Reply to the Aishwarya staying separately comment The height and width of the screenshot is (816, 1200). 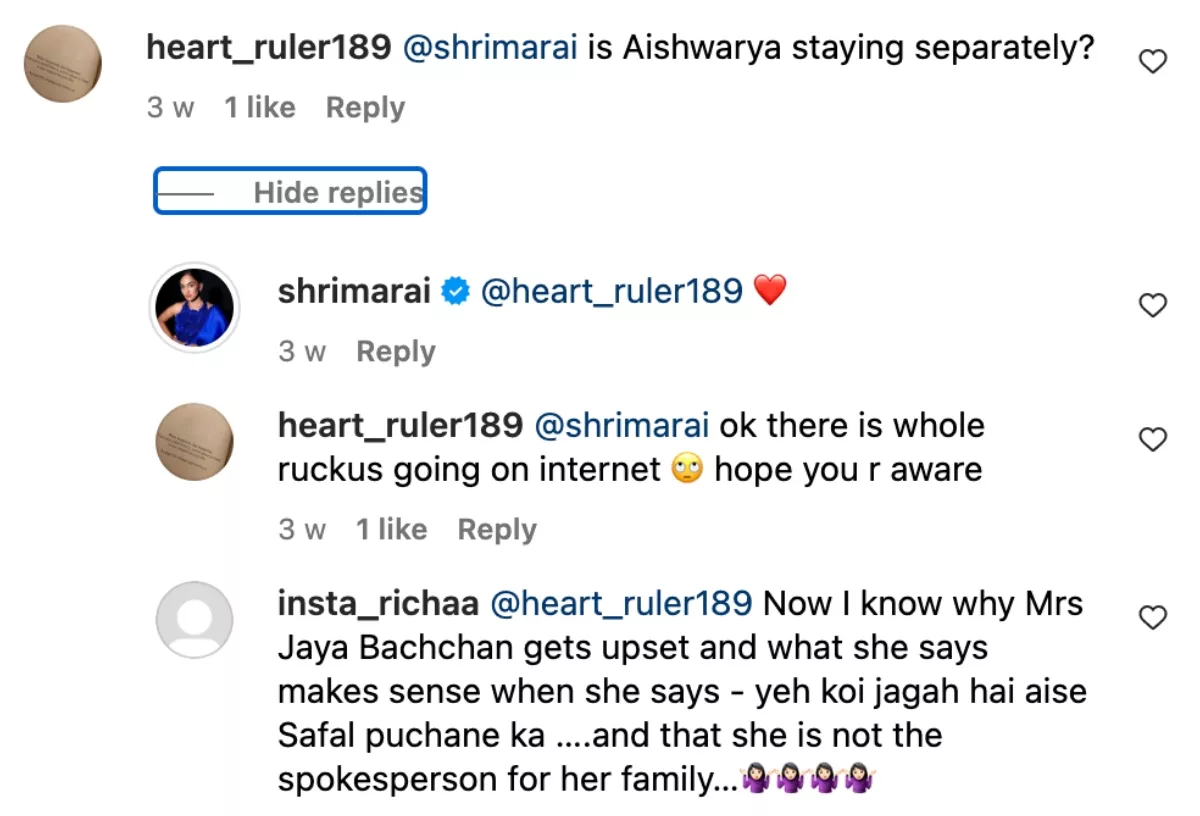(365, 108)
